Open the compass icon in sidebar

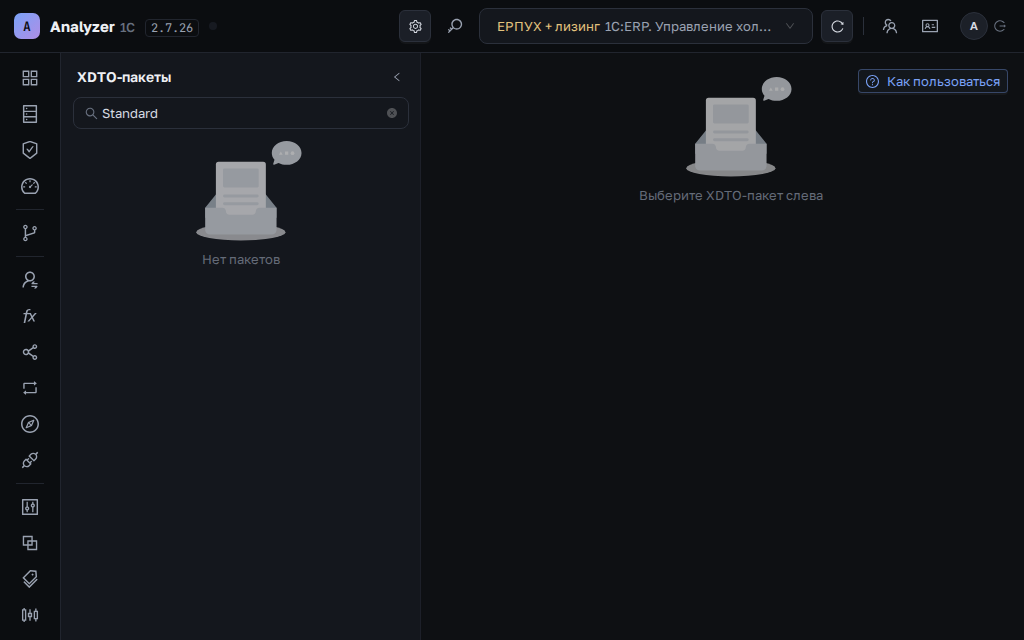click(30, 424)
